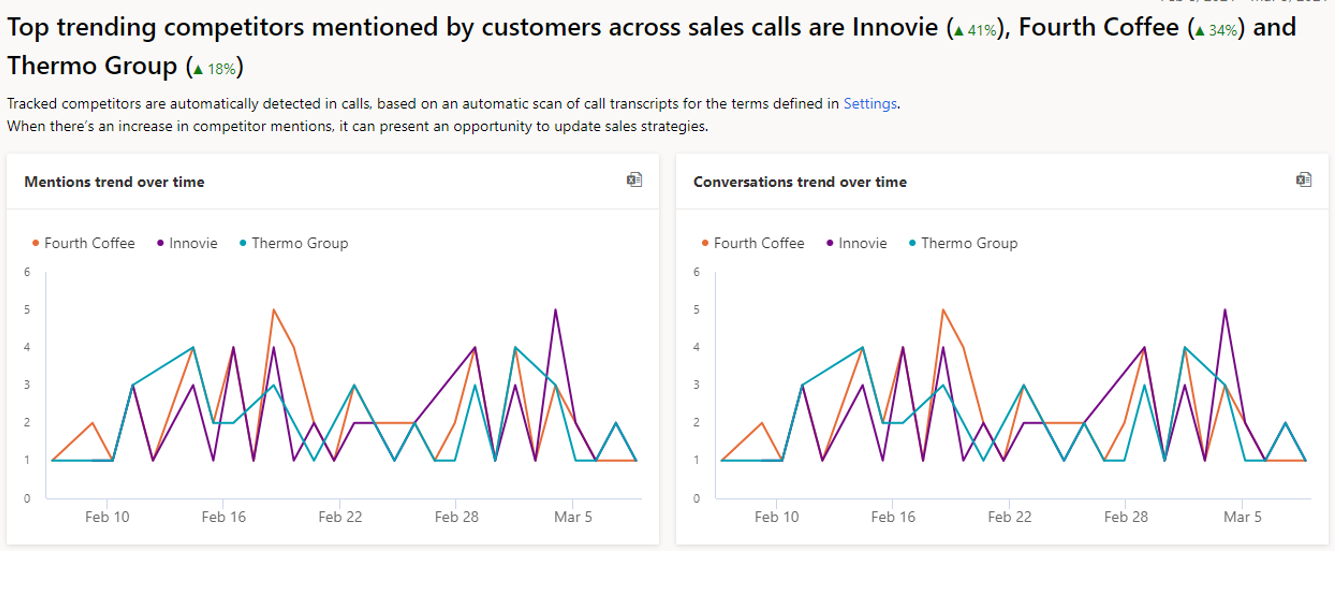1339x607 pixels.
Task: Click green up arrow beside Fourth Coffee 34%
Action: point(1199,32)
